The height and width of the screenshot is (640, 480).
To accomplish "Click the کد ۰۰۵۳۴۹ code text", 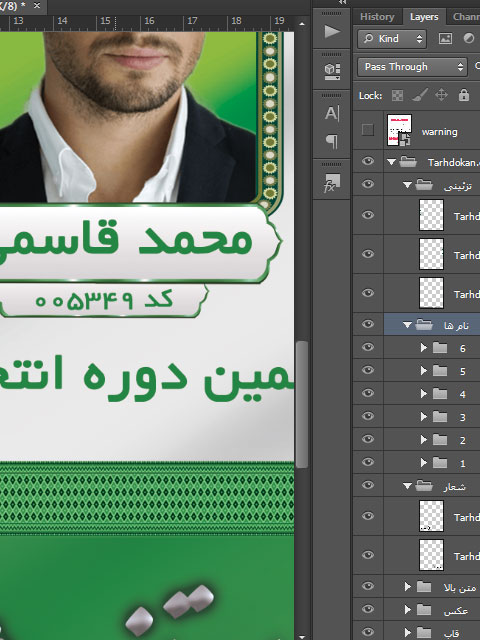I will pos(104,300).
